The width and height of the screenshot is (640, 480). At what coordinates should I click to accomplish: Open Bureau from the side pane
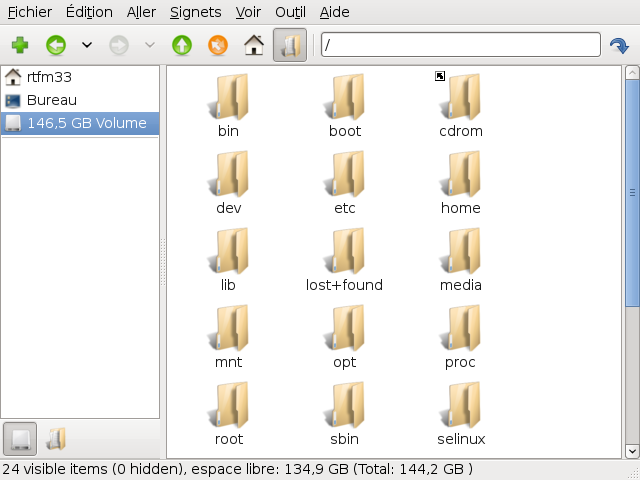[51, 100]
